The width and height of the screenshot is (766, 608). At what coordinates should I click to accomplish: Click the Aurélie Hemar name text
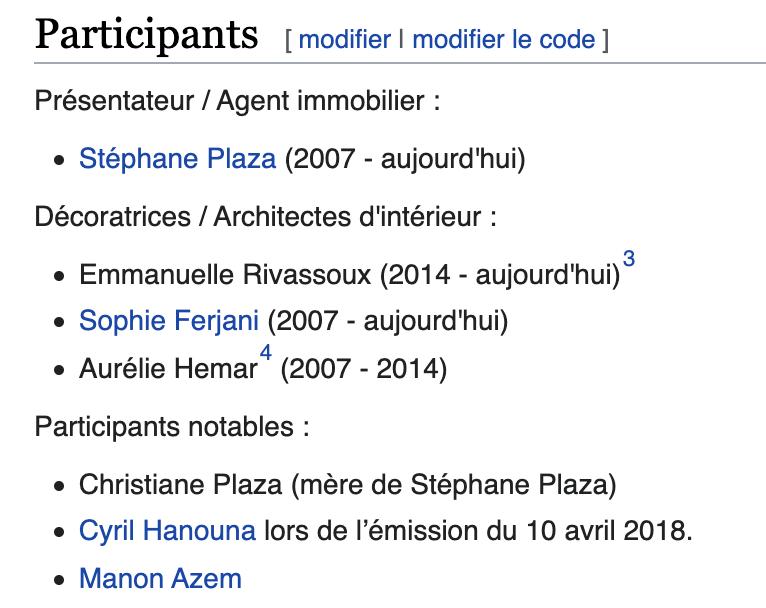(168, 370)
